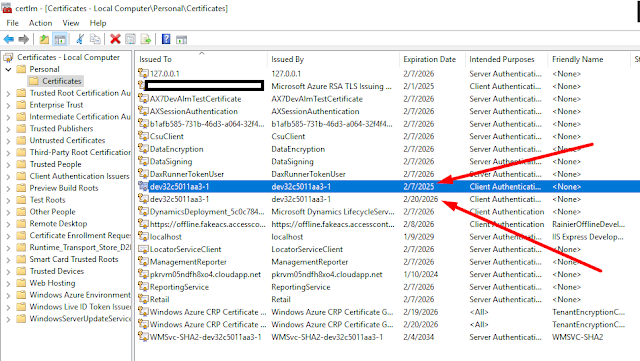This screenshot has width=640, height=361.
Task: Click folder icon beside Web Hosting
Action: tap(21, 283)
